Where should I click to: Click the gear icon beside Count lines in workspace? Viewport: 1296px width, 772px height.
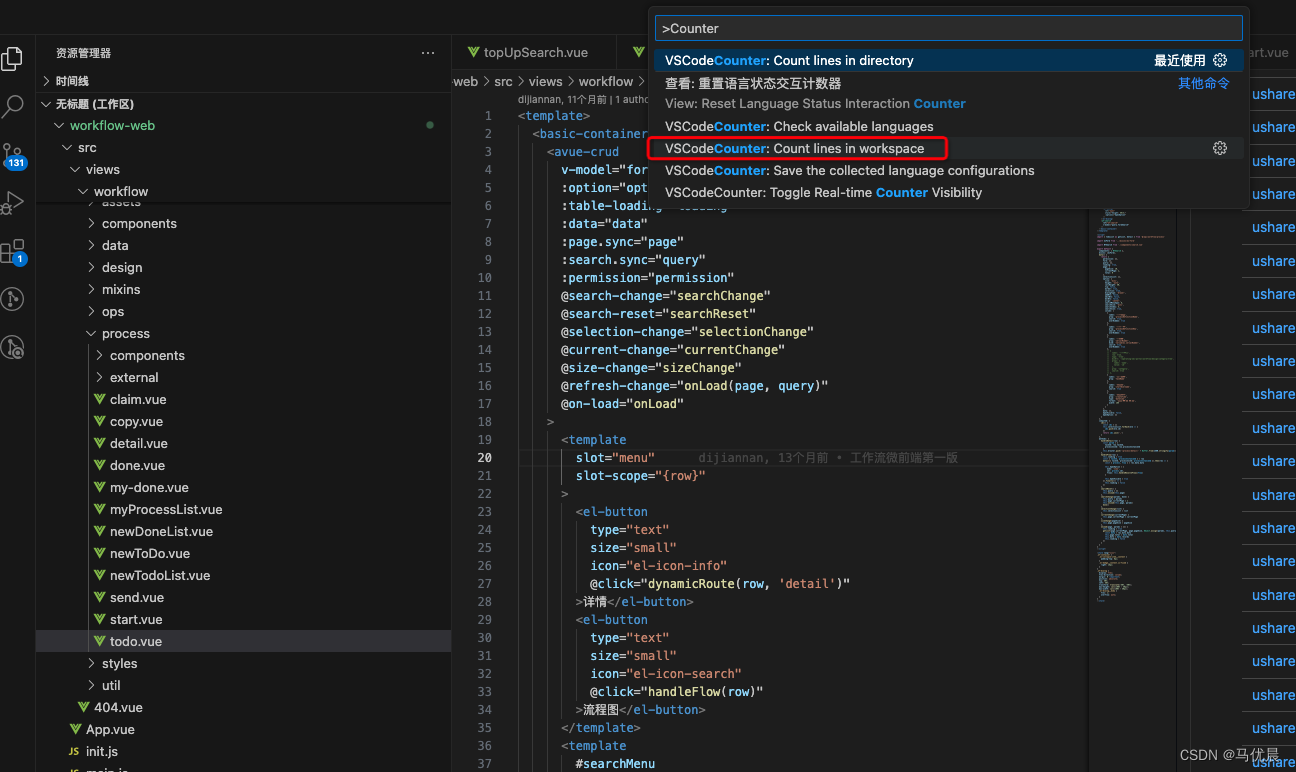(1219, 146)
